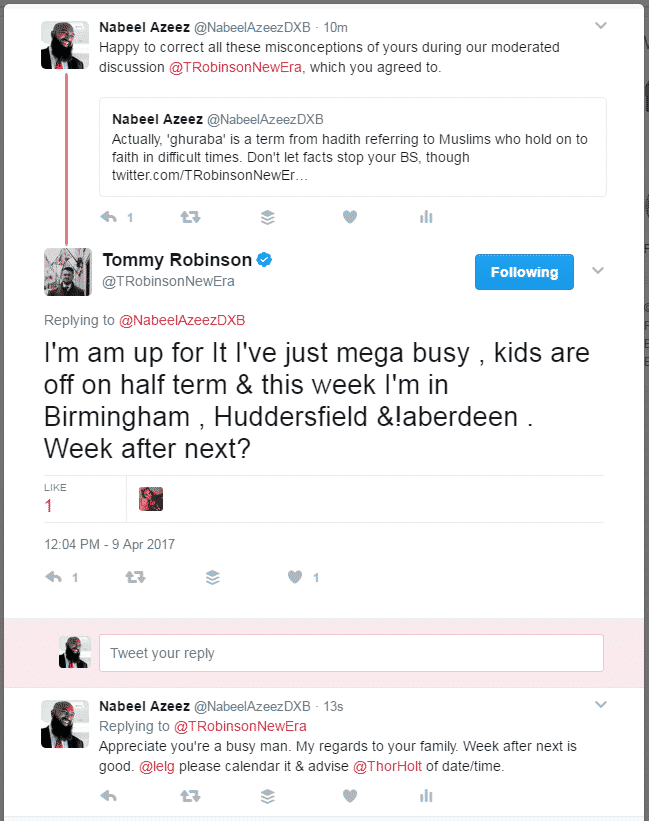Like Nabeel Azeez's top tweet

tap(349, 216)
